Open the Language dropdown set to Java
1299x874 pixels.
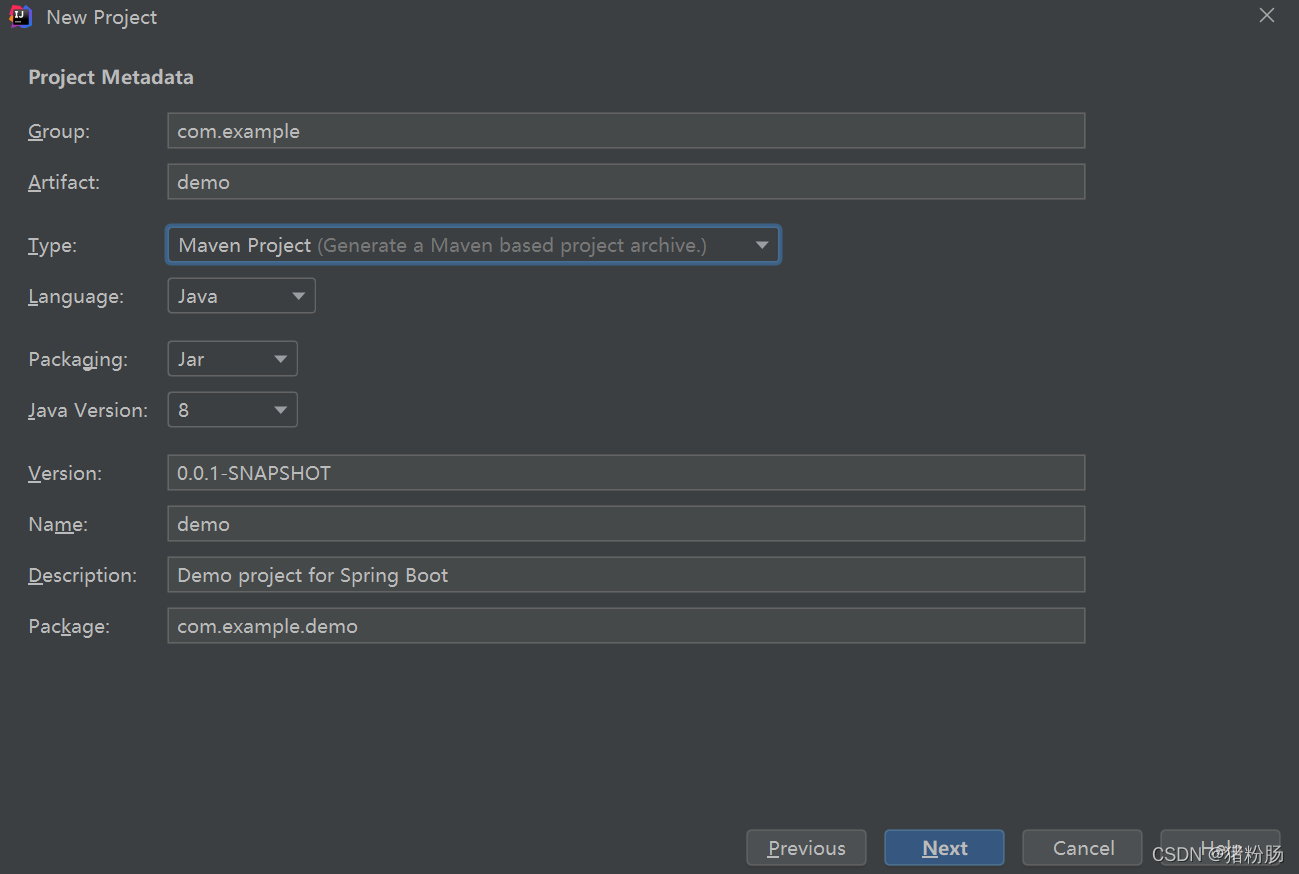click(x=241, y=296)
